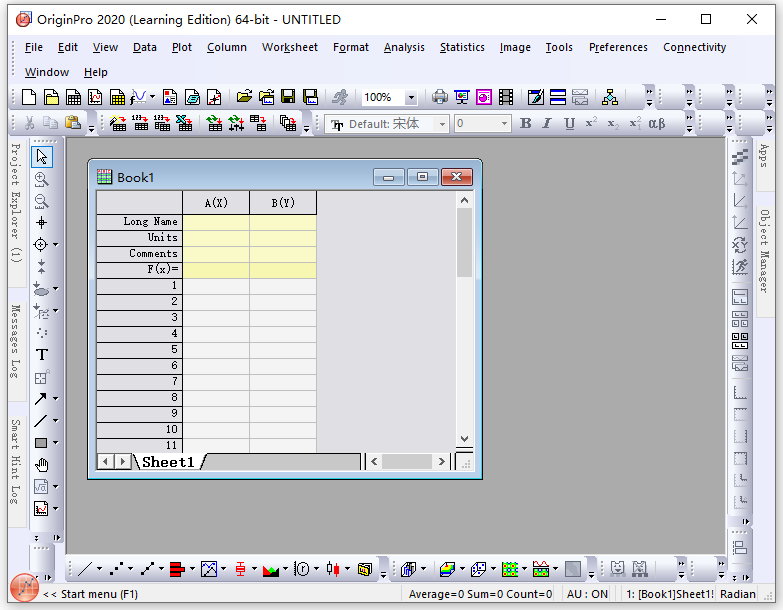Viewport: 783px width, 610px height.
Task: Toggle Greek symbols αβ formatting
Action: [x=657, y=123]
